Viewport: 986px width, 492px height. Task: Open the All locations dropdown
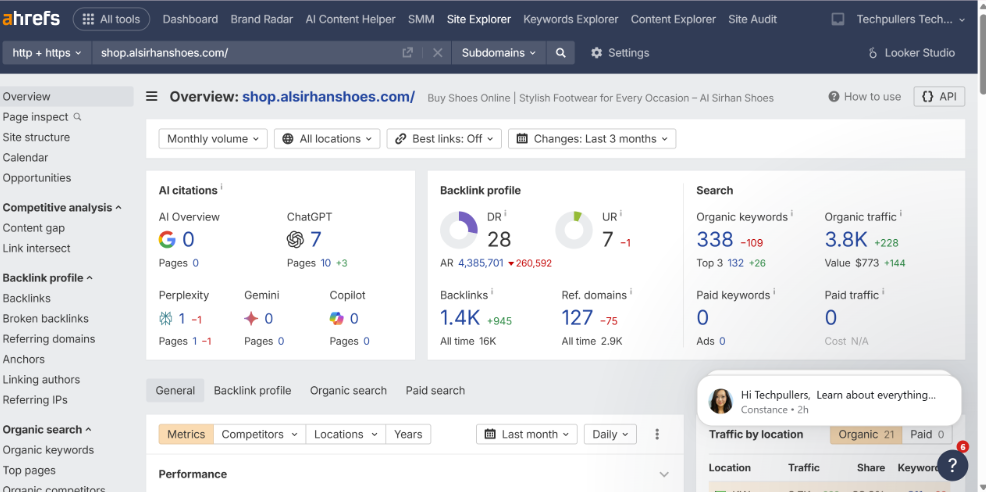327,139
